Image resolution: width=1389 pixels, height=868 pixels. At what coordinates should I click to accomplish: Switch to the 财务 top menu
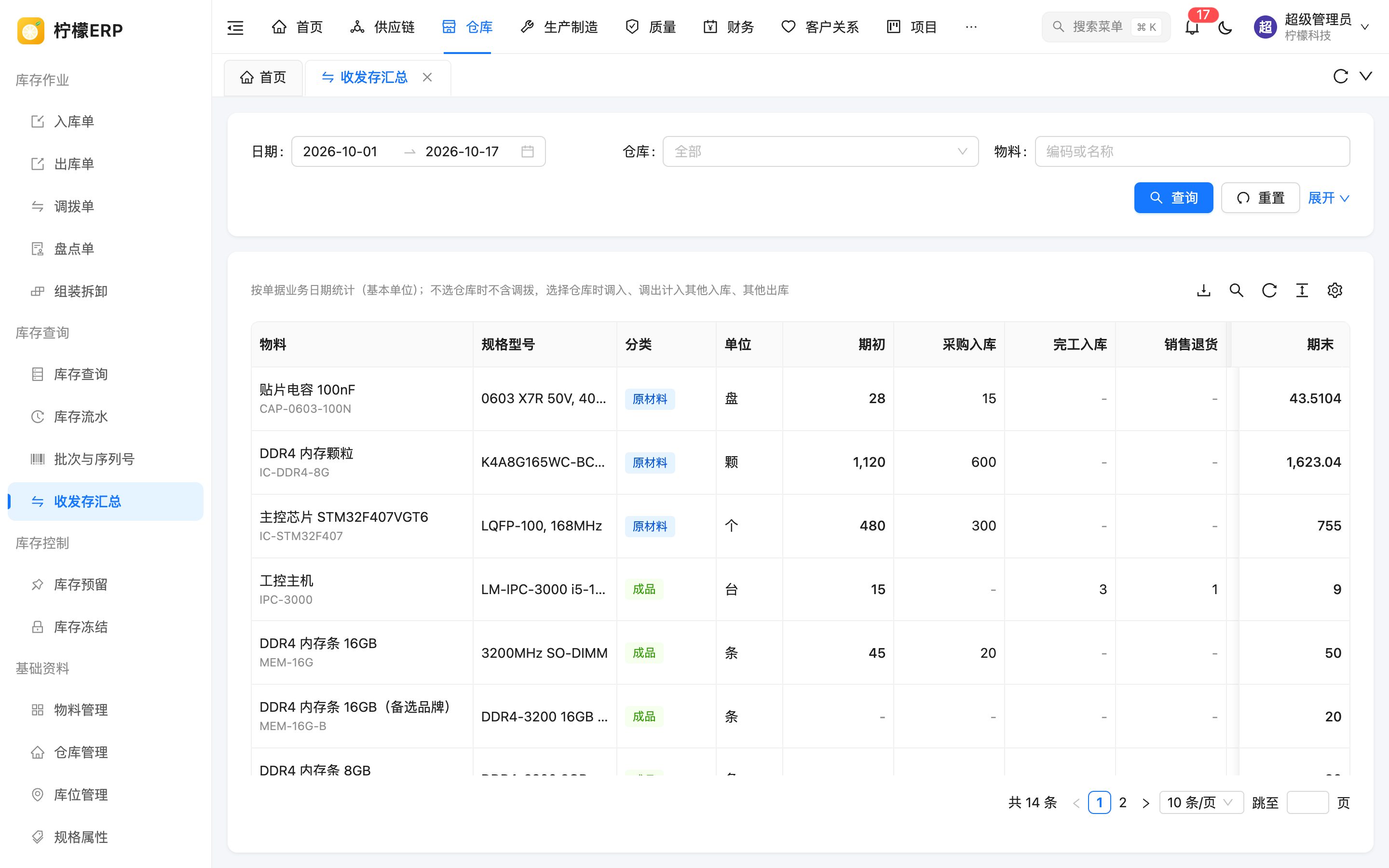[x=729, y=27]
